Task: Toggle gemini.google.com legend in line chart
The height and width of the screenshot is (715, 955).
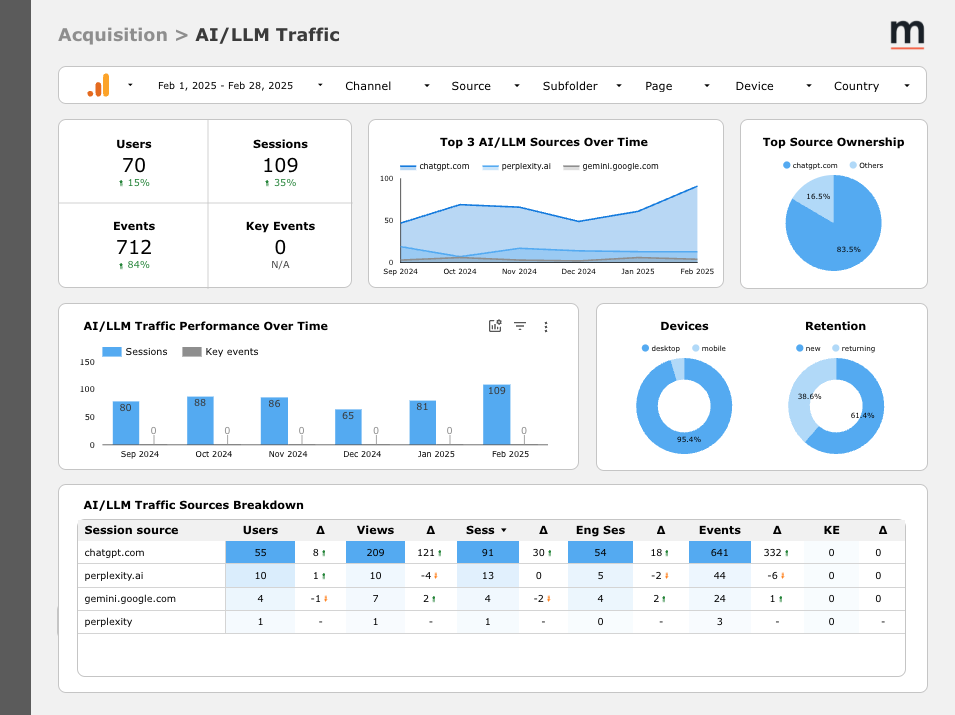Action: tap(611, 166)
